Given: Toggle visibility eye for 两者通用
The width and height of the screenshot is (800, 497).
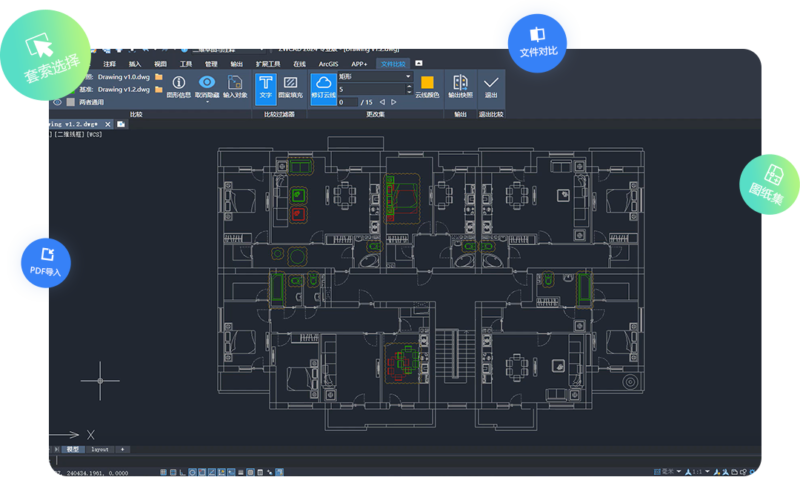Looking at the screenshot, I should 58,102.
